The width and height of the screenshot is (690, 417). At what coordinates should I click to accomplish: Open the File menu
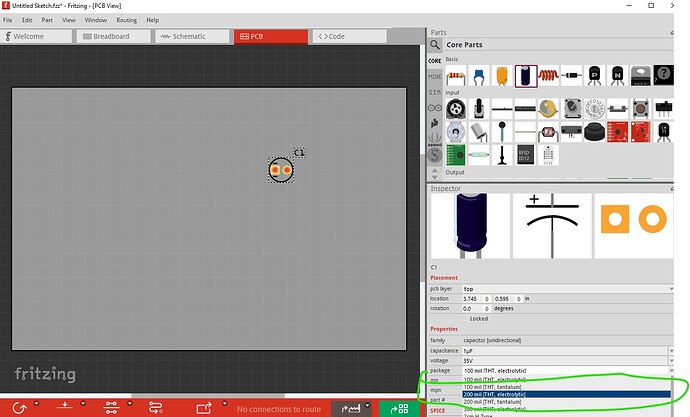(x=7, y=20)
